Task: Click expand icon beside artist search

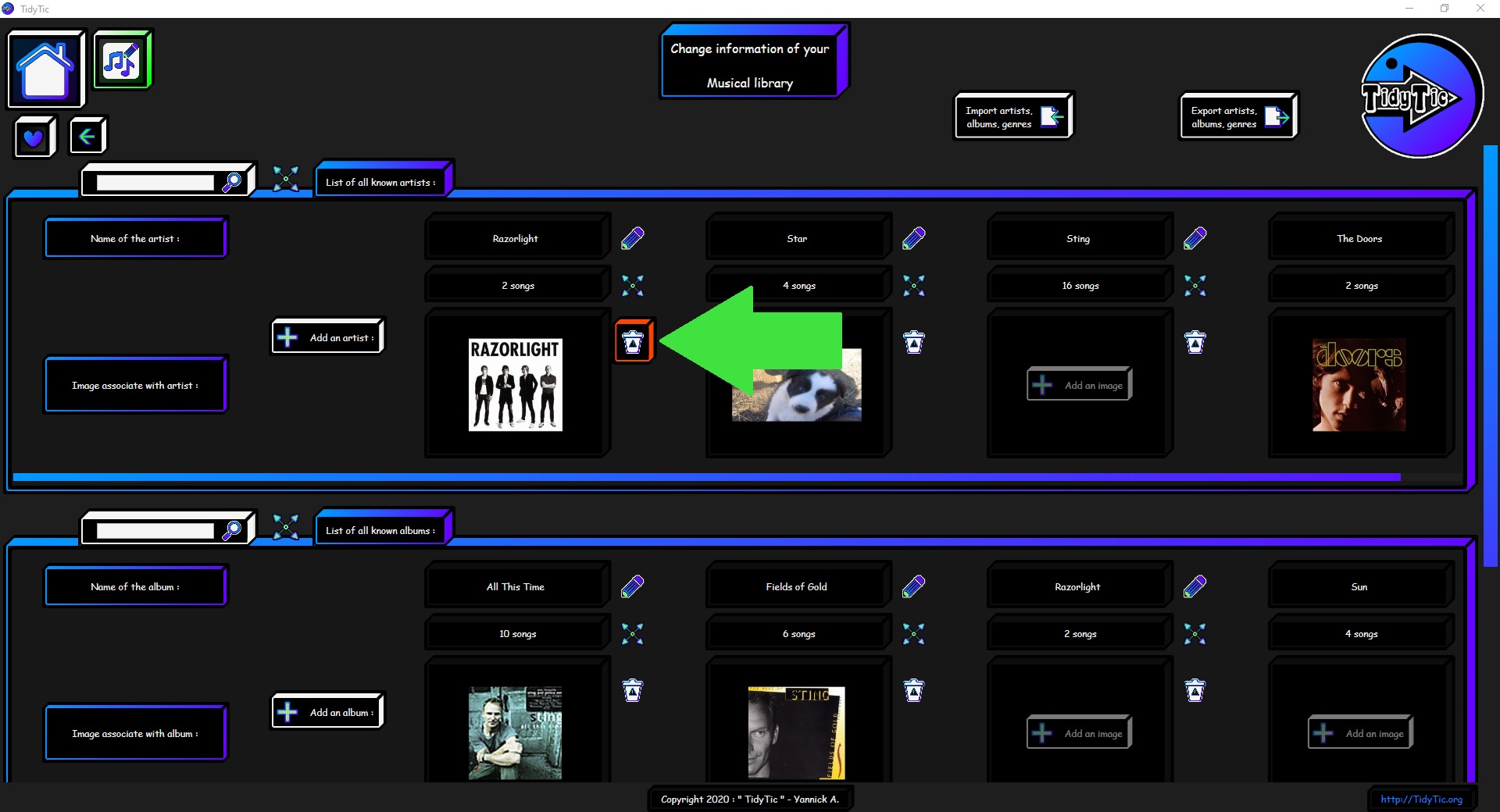Action: (x=286, y=179)
